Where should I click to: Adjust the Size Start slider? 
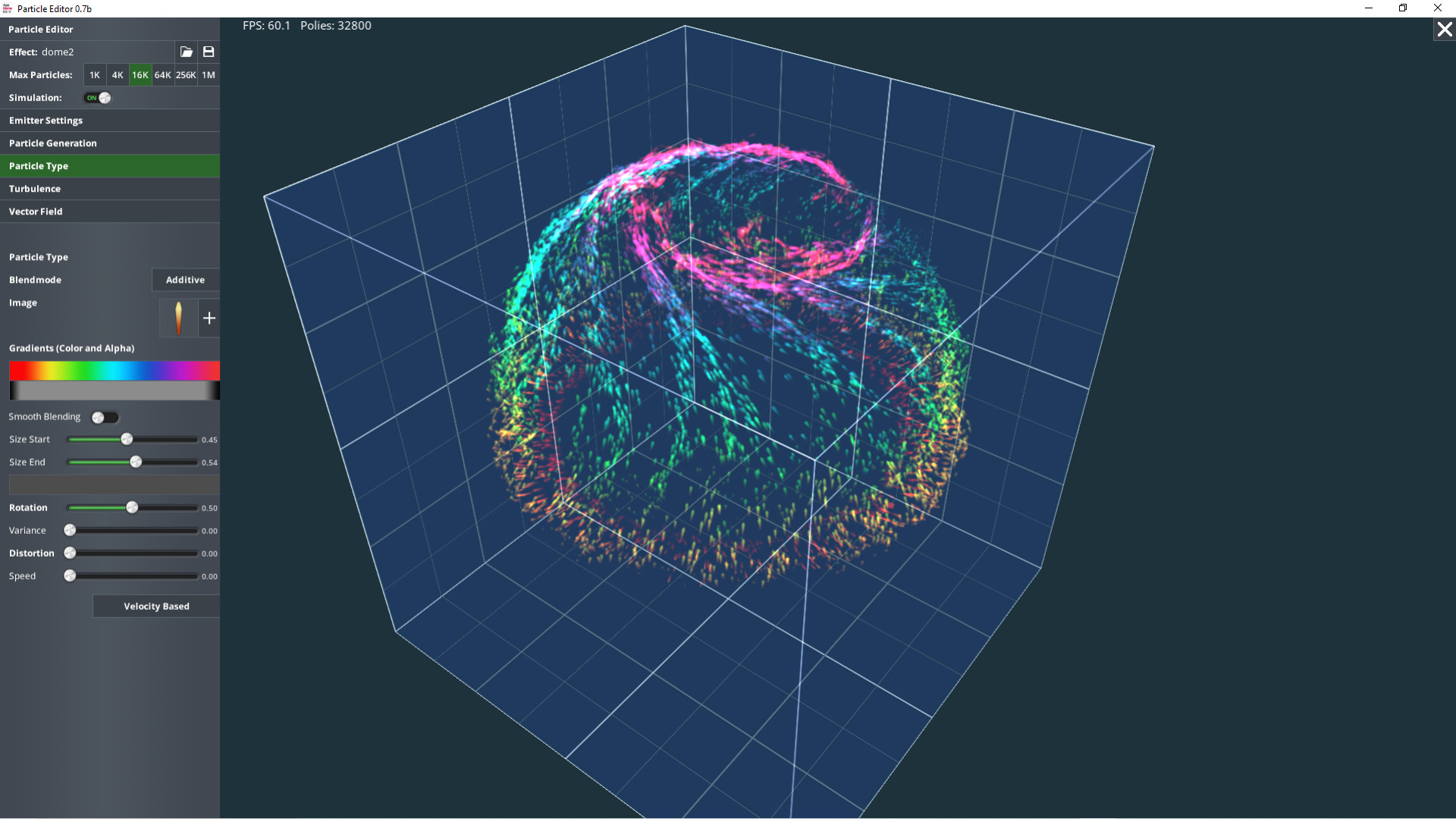[126, 439]
